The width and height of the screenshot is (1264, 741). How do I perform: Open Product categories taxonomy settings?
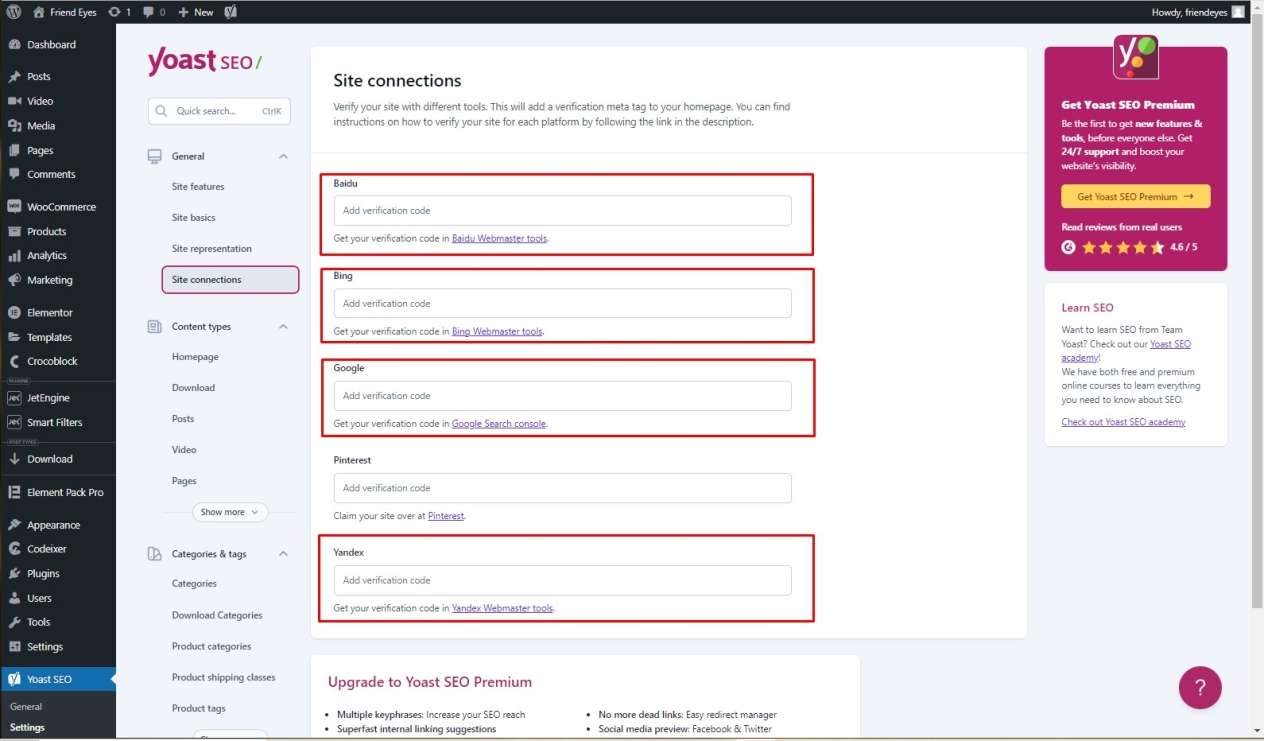click(x=212, y=647)
